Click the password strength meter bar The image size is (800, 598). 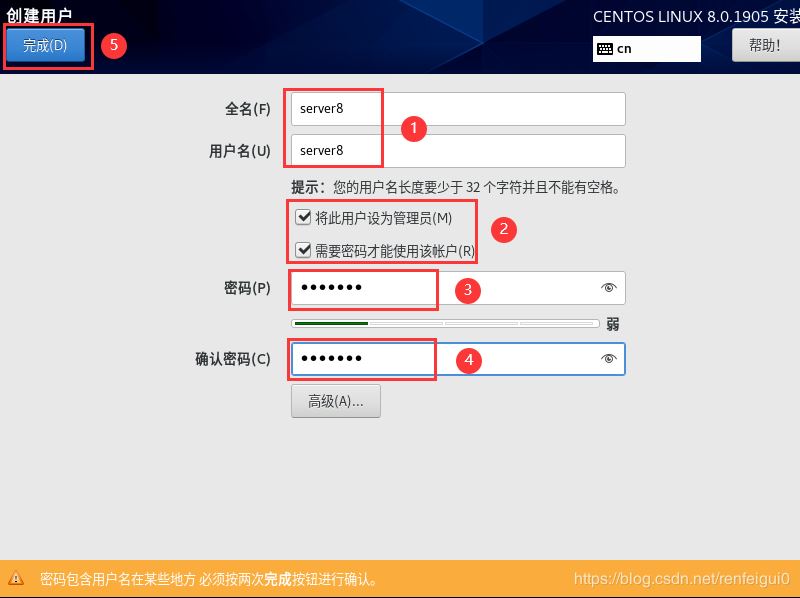445,324
